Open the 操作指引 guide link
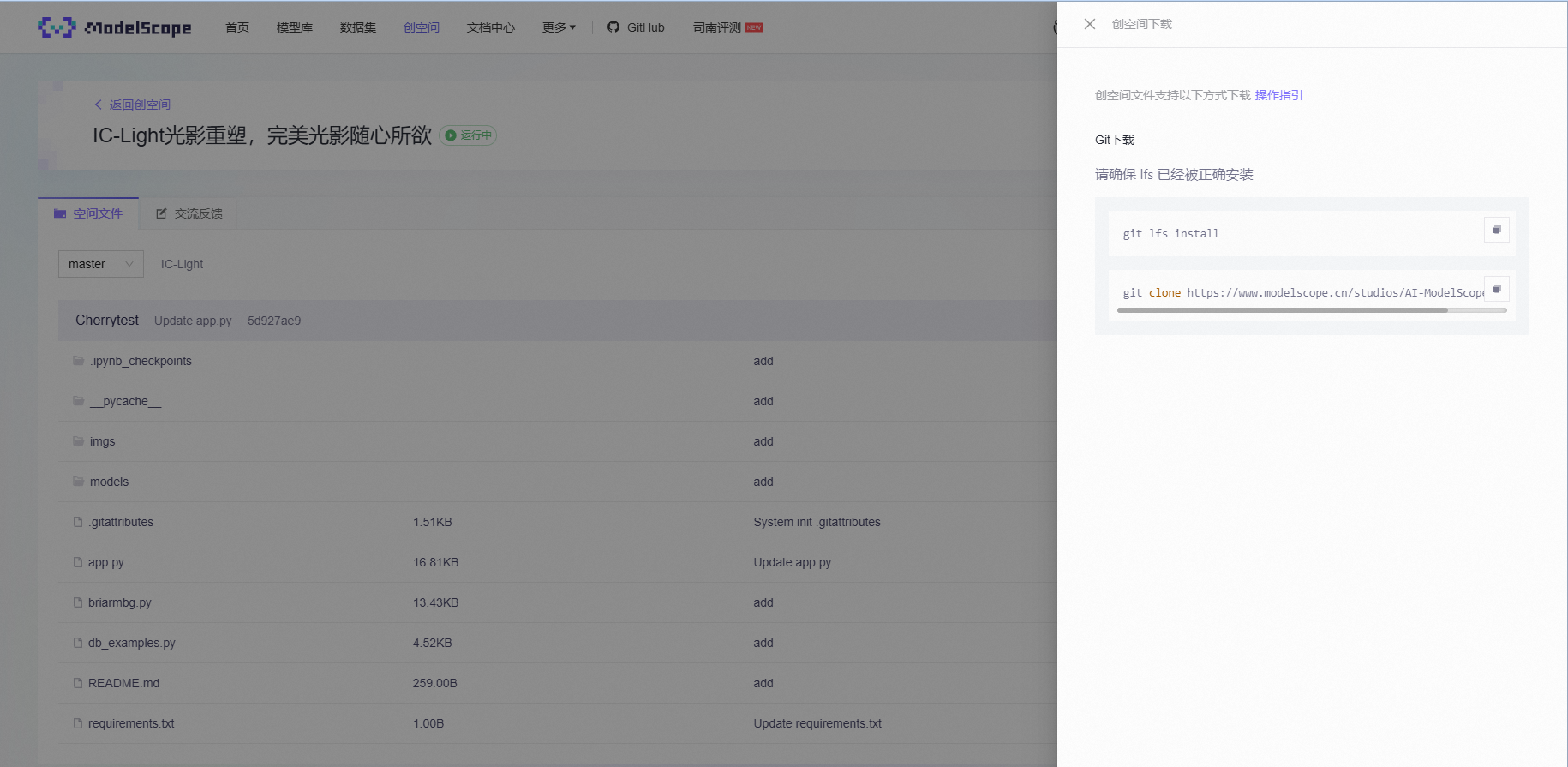 tap(1278, 95)
